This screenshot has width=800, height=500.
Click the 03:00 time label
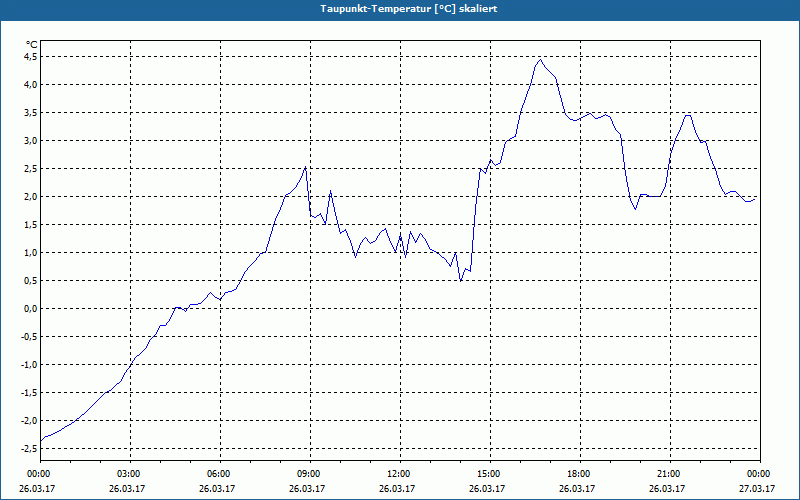tap(130, 474)
